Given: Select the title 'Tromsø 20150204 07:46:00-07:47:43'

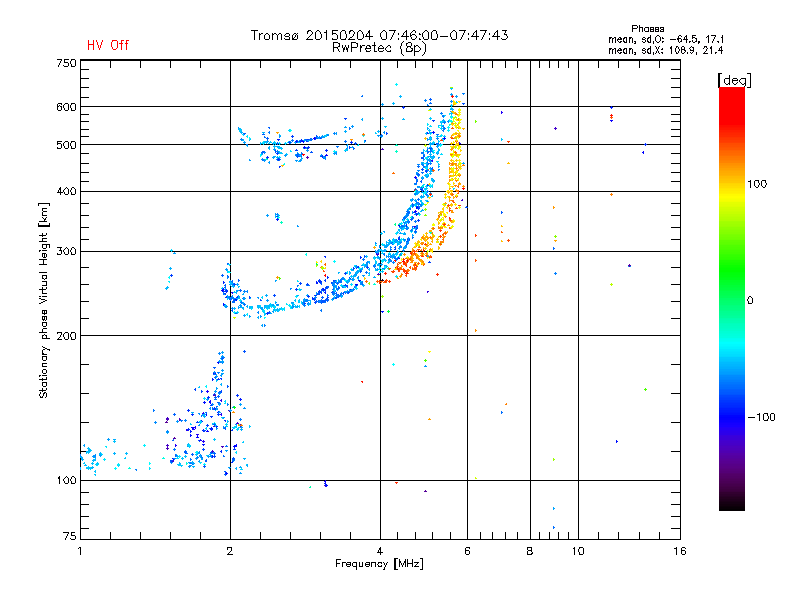Looking at the screenshot, I should click(x=379, y=35).
